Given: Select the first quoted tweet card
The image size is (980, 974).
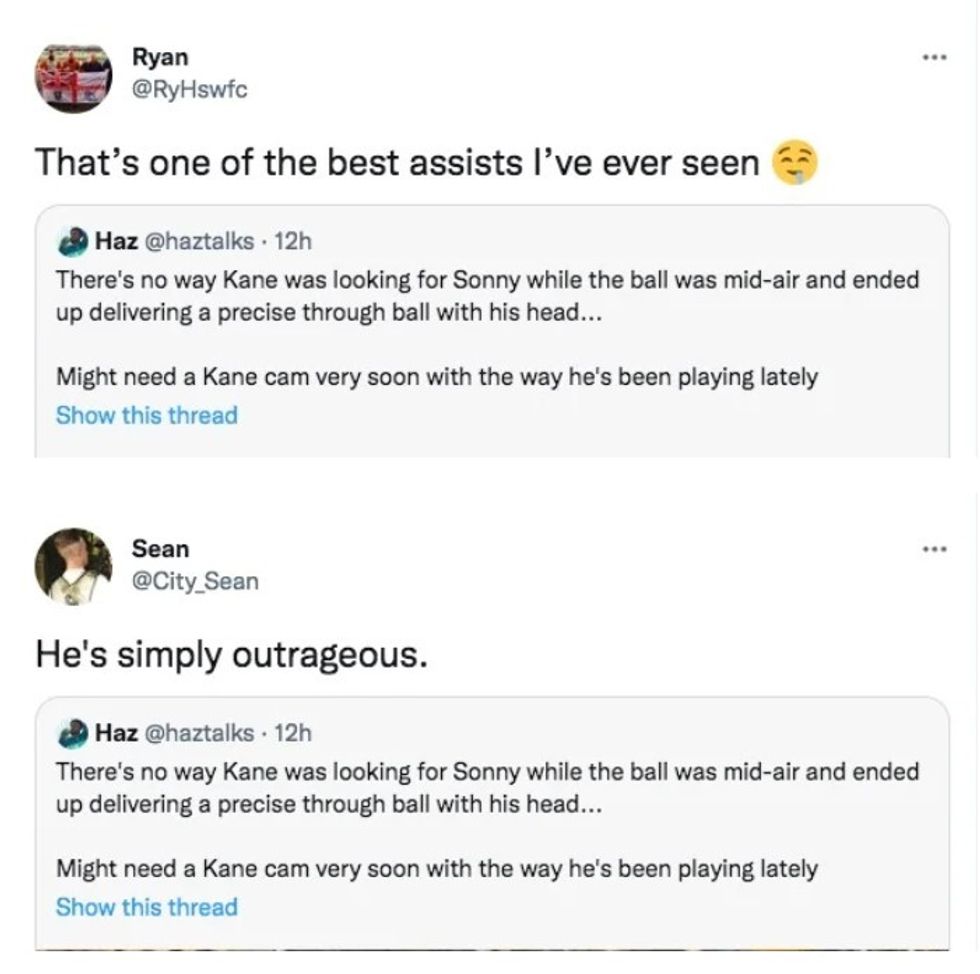Looking at the screenshot, I should coord(490,330).
